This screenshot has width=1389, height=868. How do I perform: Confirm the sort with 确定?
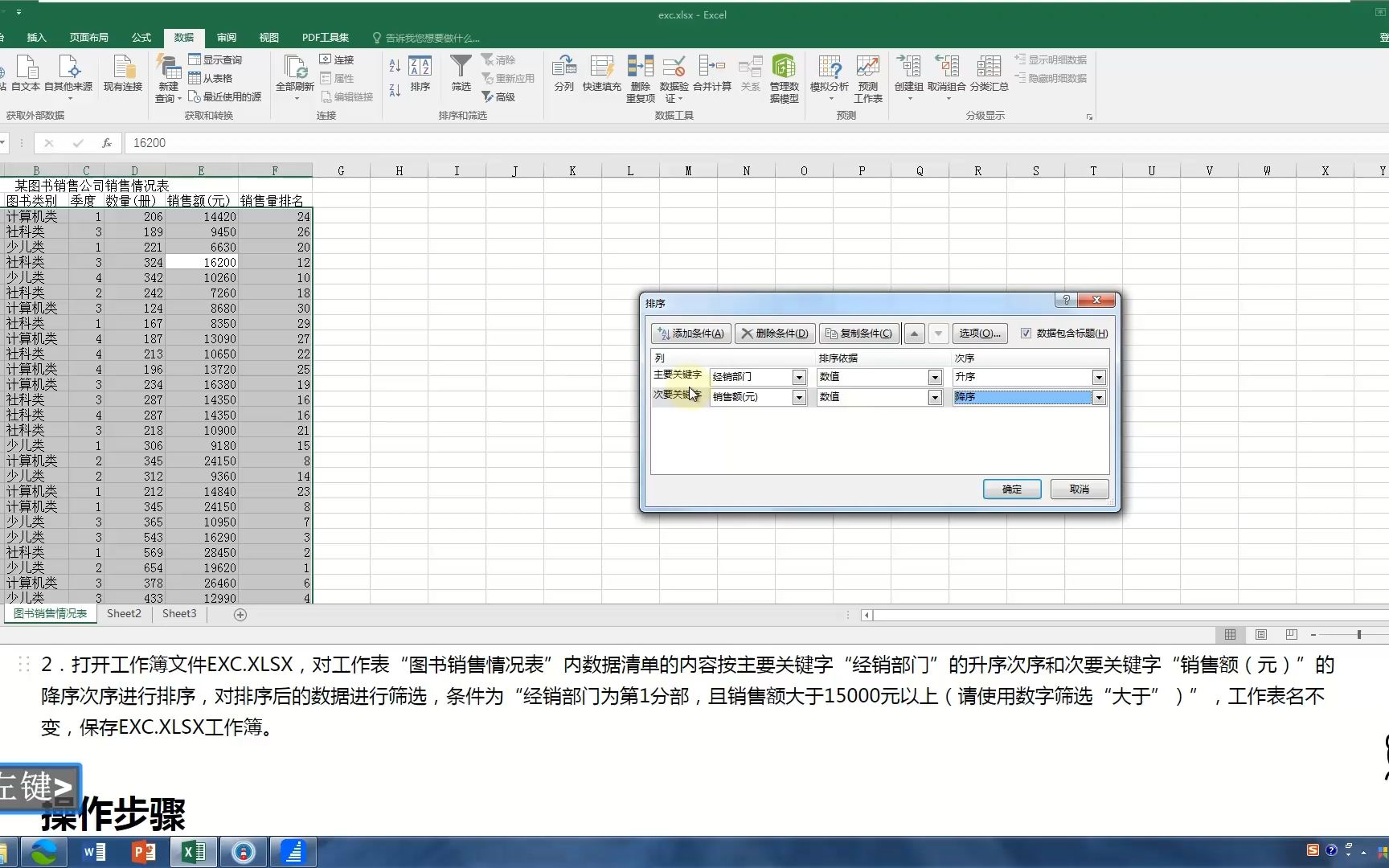tap(1012, 489)
